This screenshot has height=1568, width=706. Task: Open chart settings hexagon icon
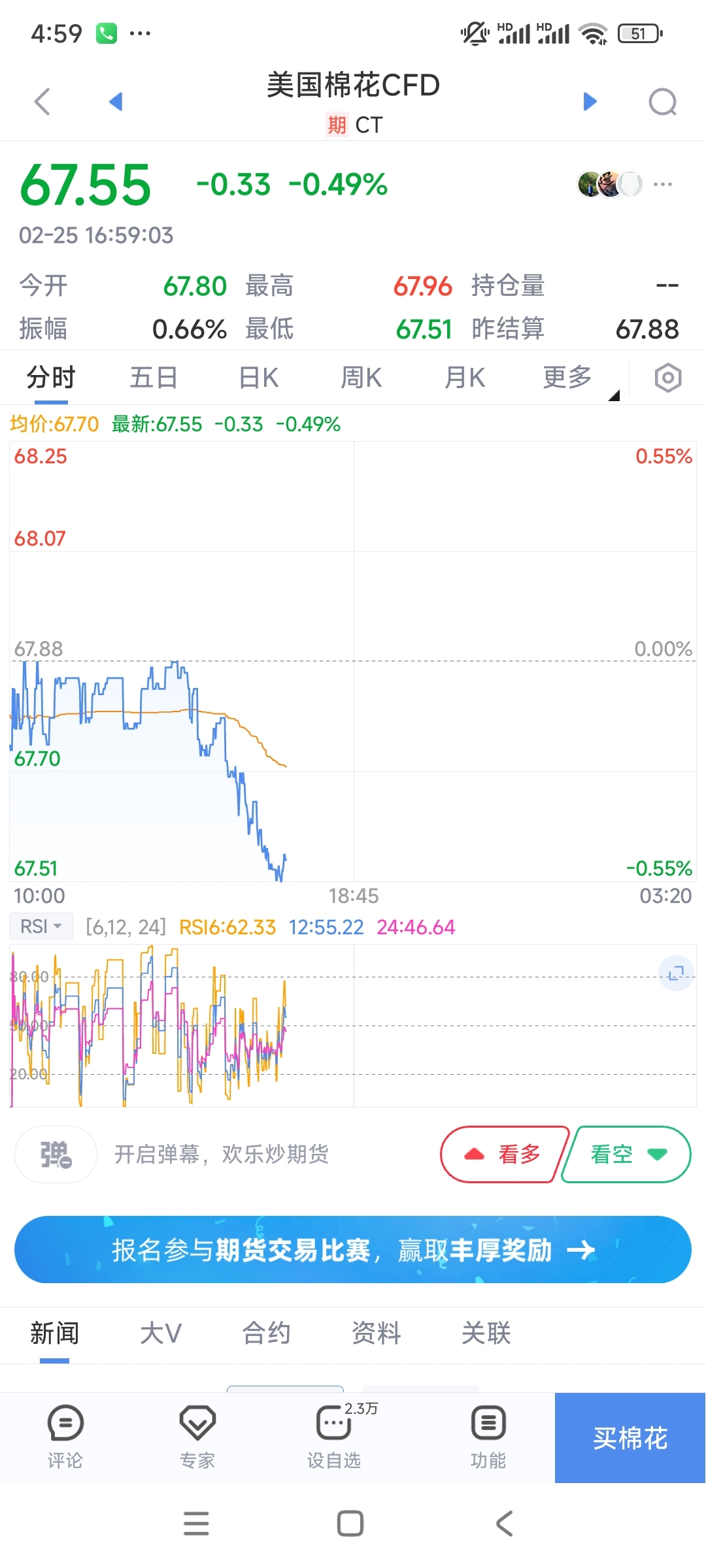[x=667, y=378]
